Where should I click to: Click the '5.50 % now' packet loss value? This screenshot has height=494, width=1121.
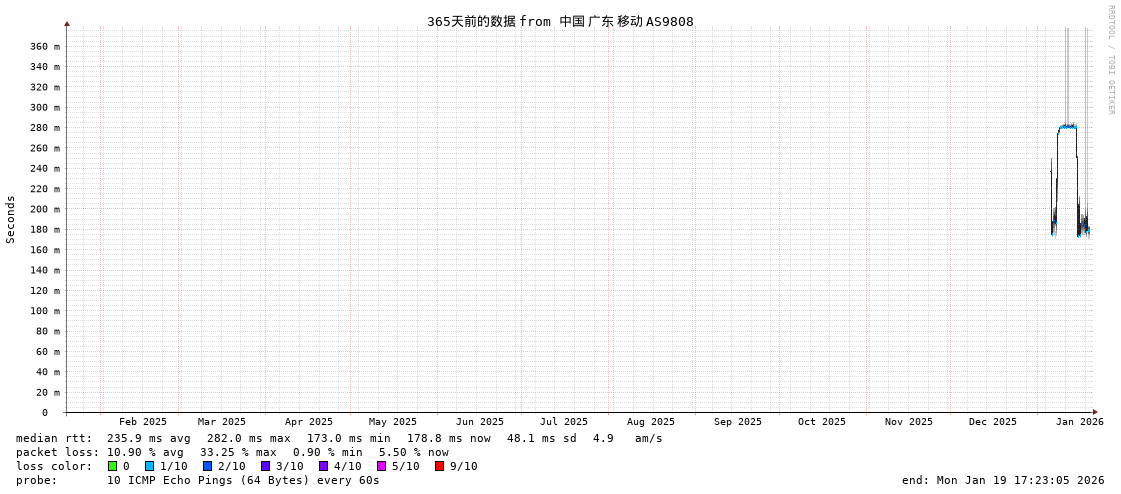(414, 453)
